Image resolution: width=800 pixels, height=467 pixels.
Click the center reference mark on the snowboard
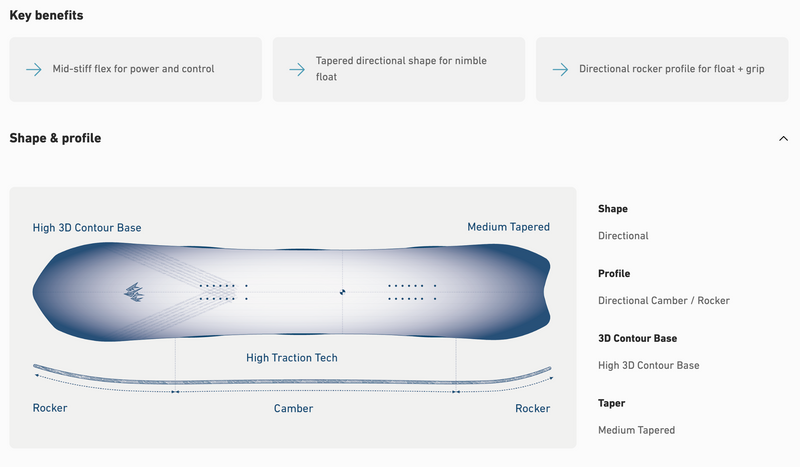tap(342, 292)
